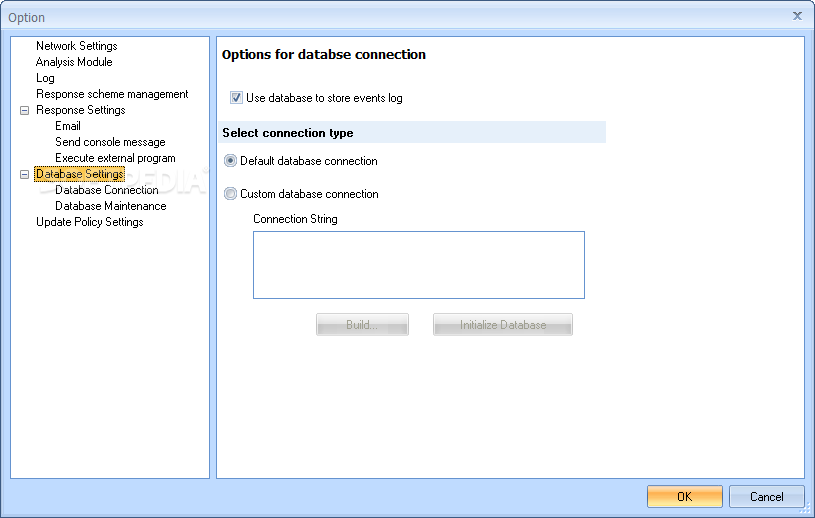Choose Custom database connection radio
815x518 pixels.
tap(230, 194)
